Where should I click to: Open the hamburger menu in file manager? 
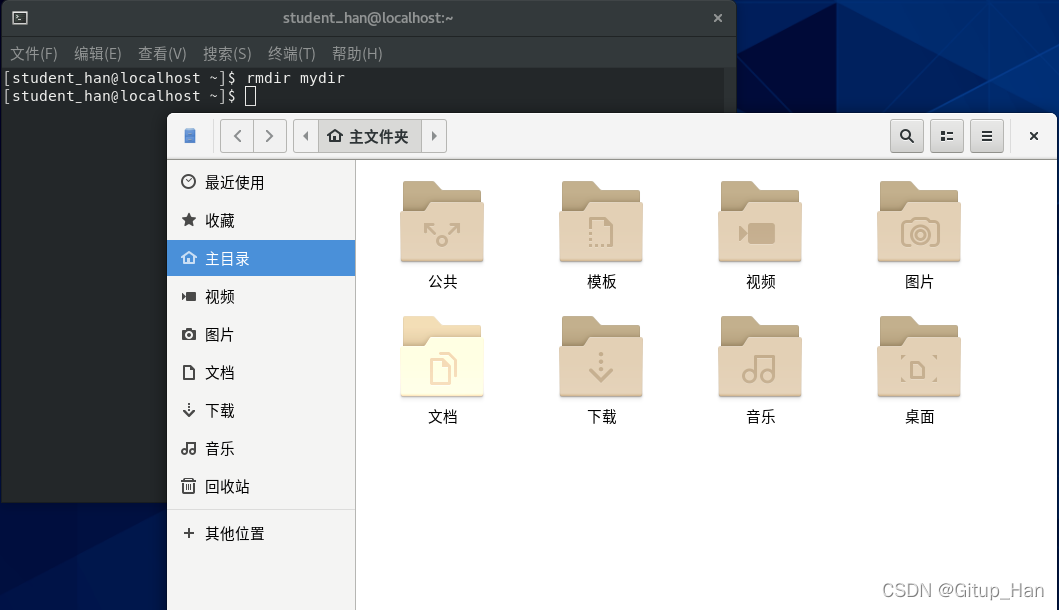(987, 136)
